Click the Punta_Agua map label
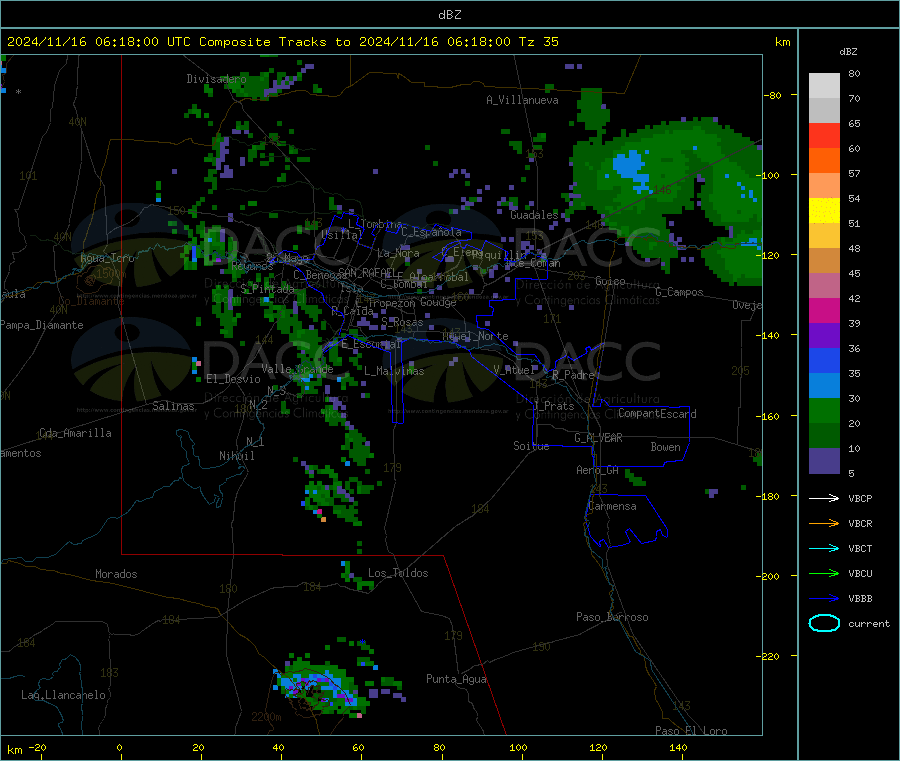 click(456, 679)
